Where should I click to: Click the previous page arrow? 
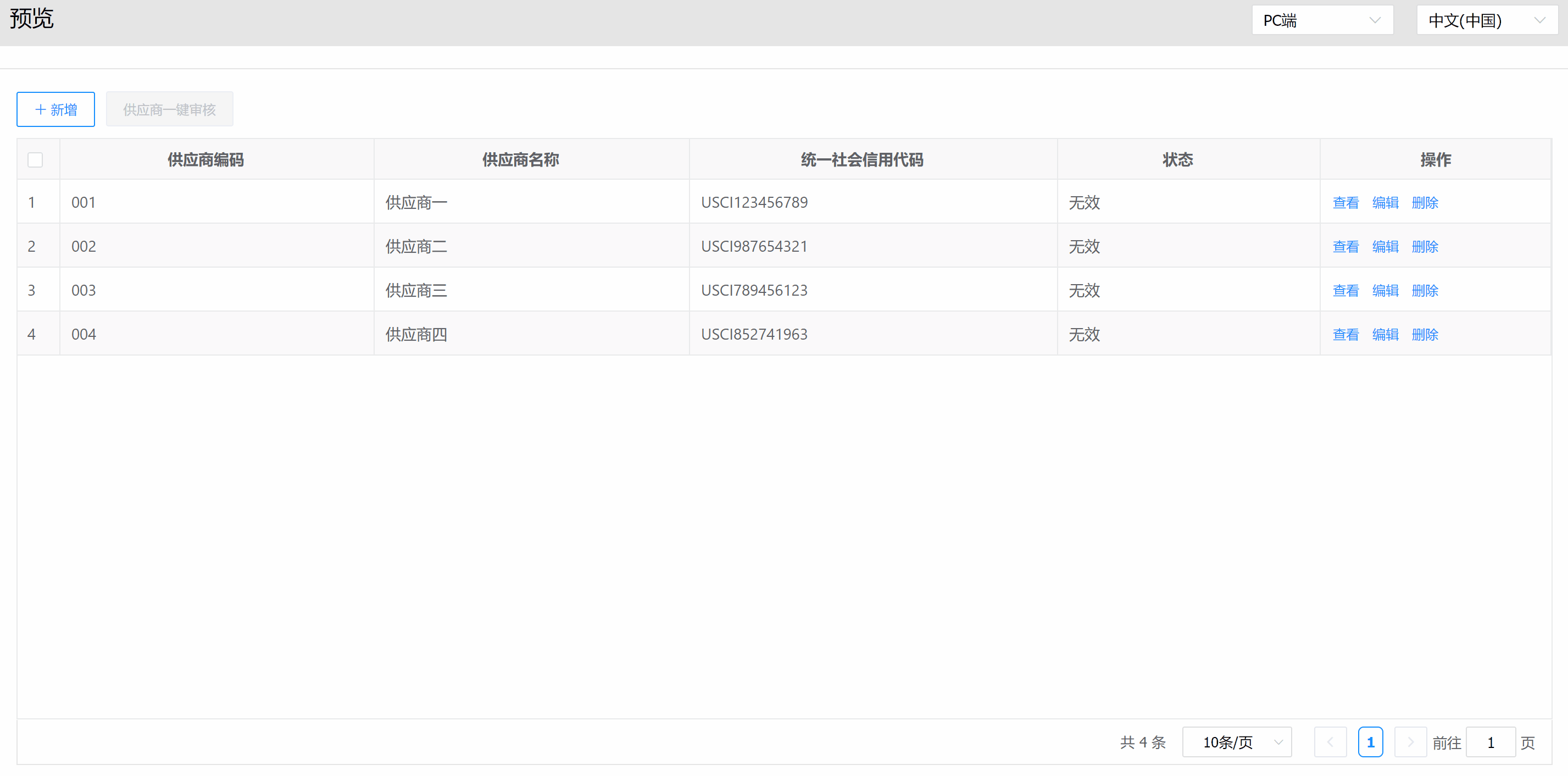(1330, 742)
